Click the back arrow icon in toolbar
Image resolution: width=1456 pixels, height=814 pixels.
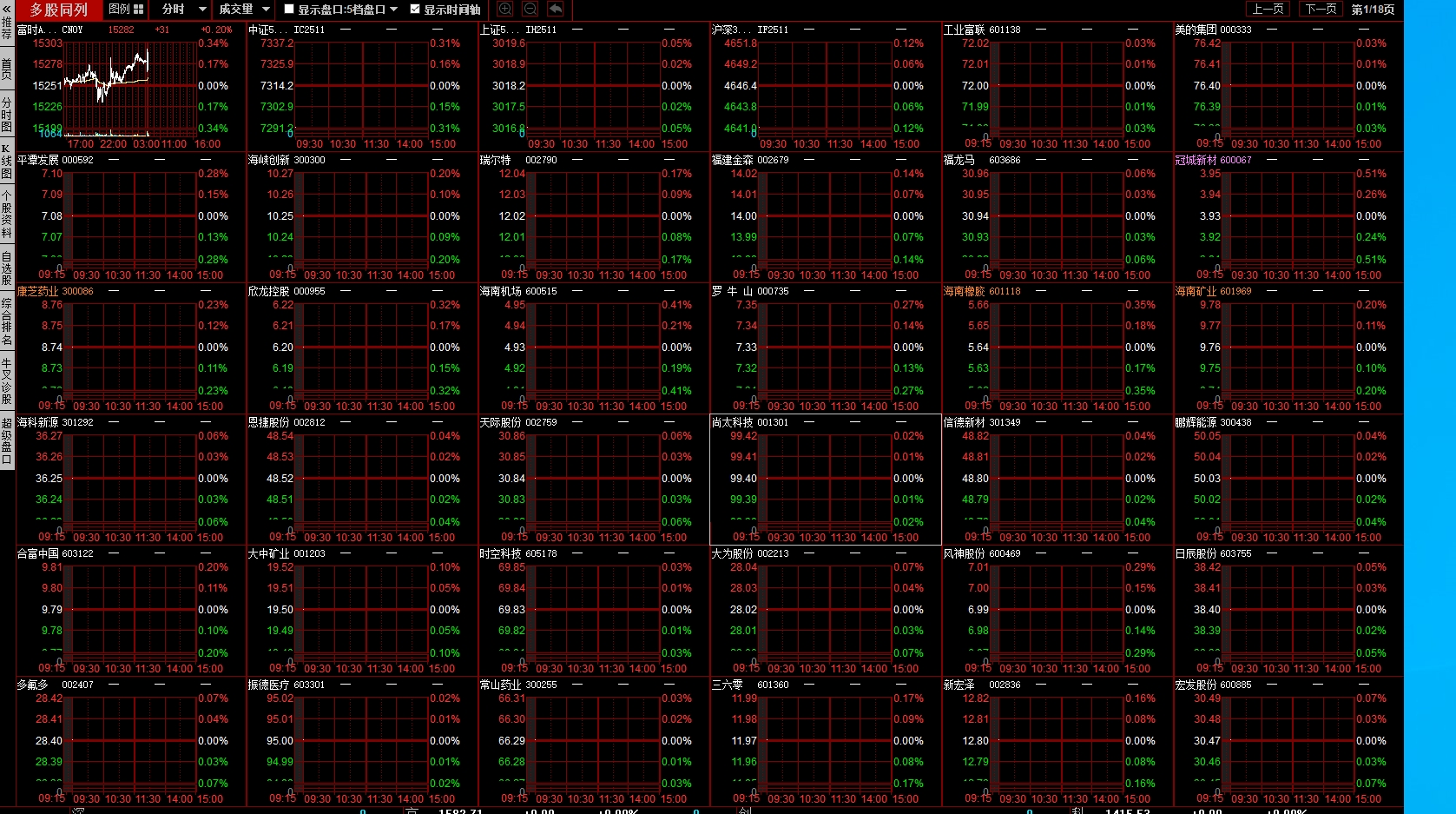[x=556, y=9]
